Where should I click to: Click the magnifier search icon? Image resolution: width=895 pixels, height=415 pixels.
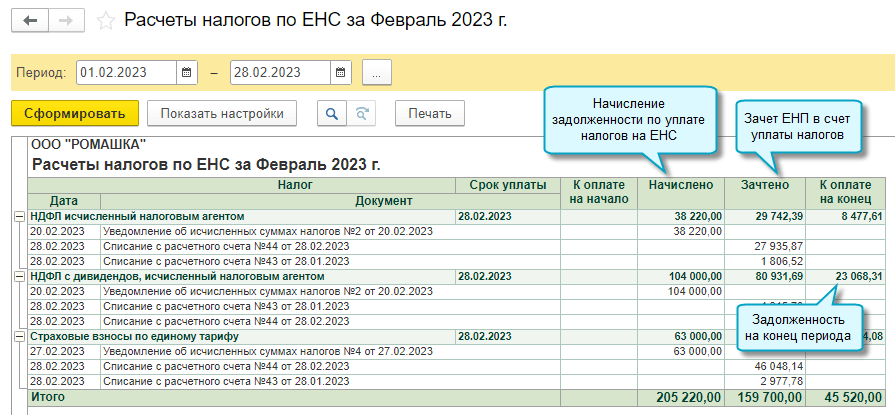coord(331,113)
